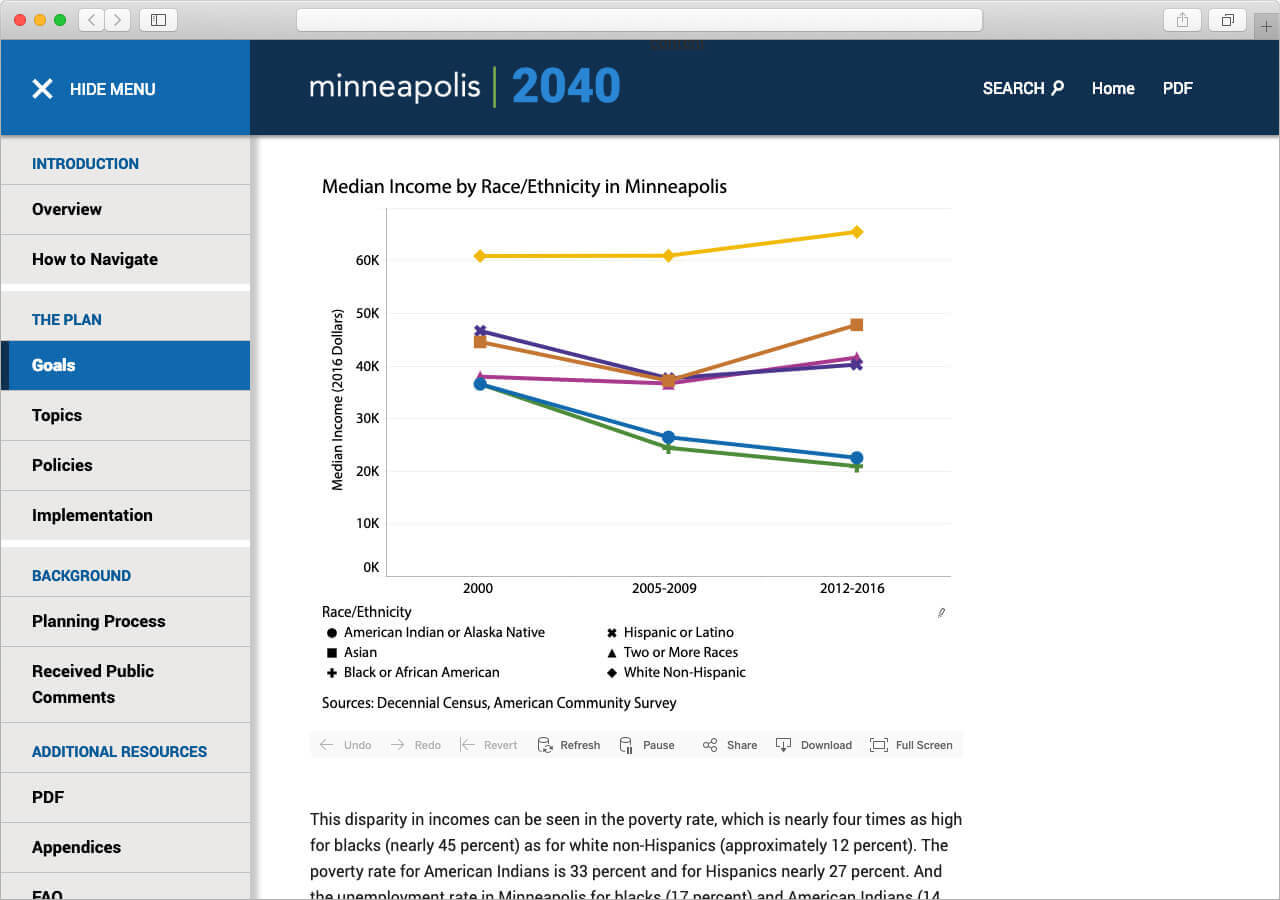Show all tabs in Safari
Viewport: 1280px width, 900px height.
tap(1227, 19)
